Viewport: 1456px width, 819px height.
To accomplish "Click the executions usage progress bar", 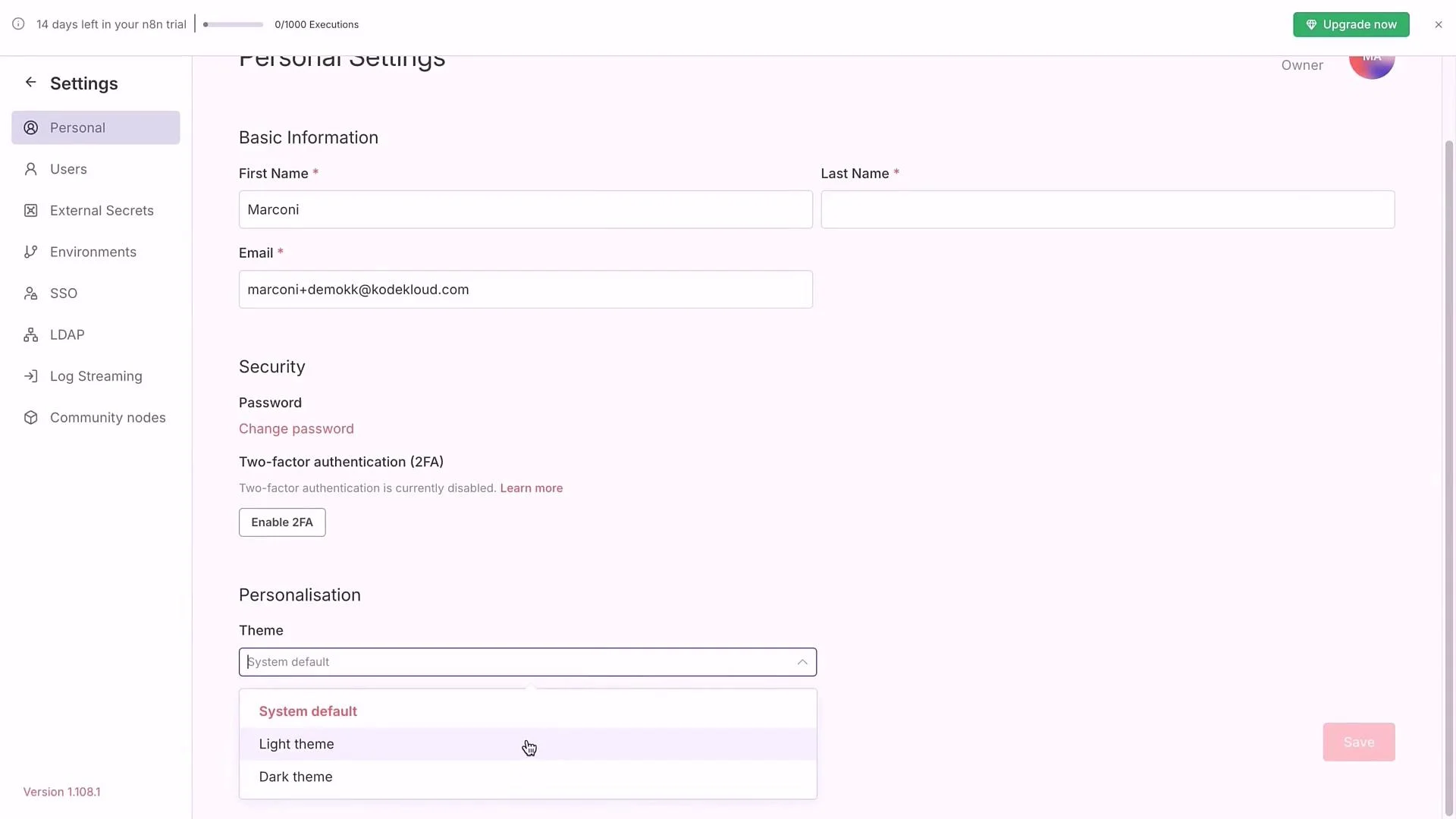I will click(x=233, y=24).
